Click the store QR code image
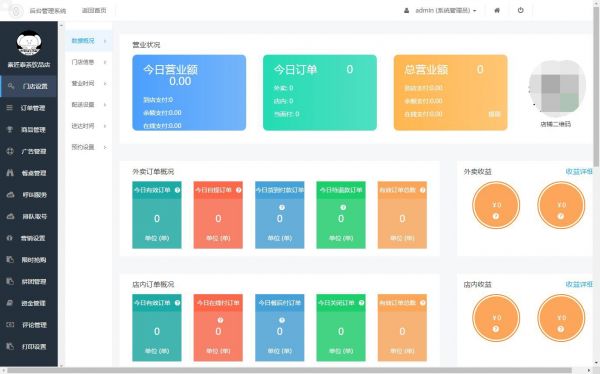600x374 pixels. pos(557,89)
